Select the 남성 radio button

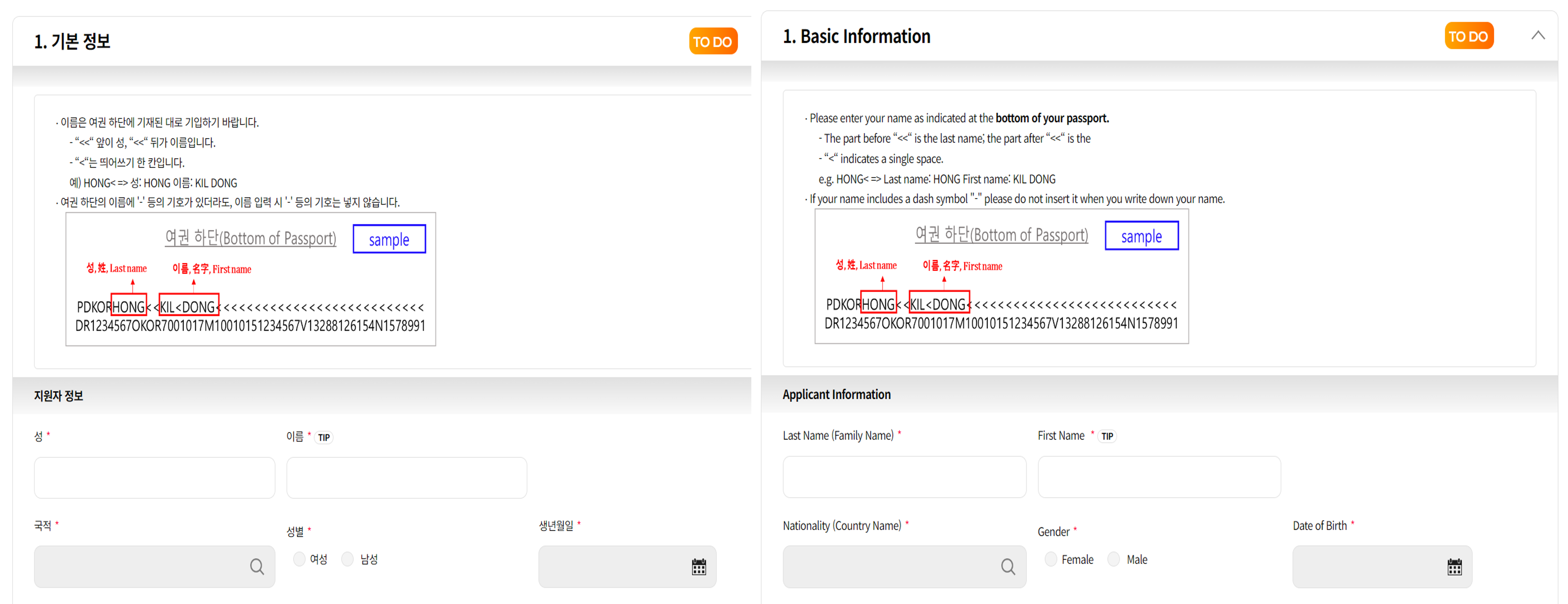coord(348,559)
